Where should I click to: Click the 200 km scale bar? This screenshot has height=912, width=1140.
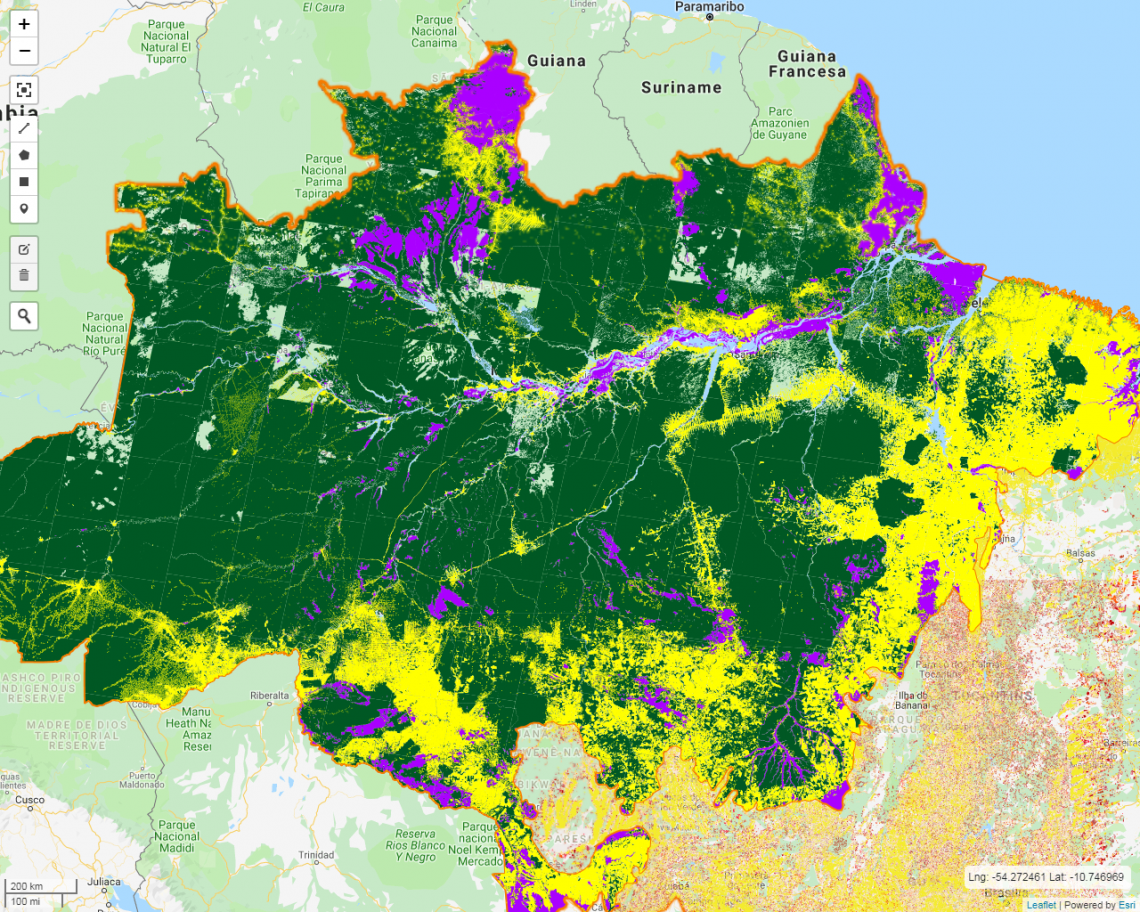41,887
